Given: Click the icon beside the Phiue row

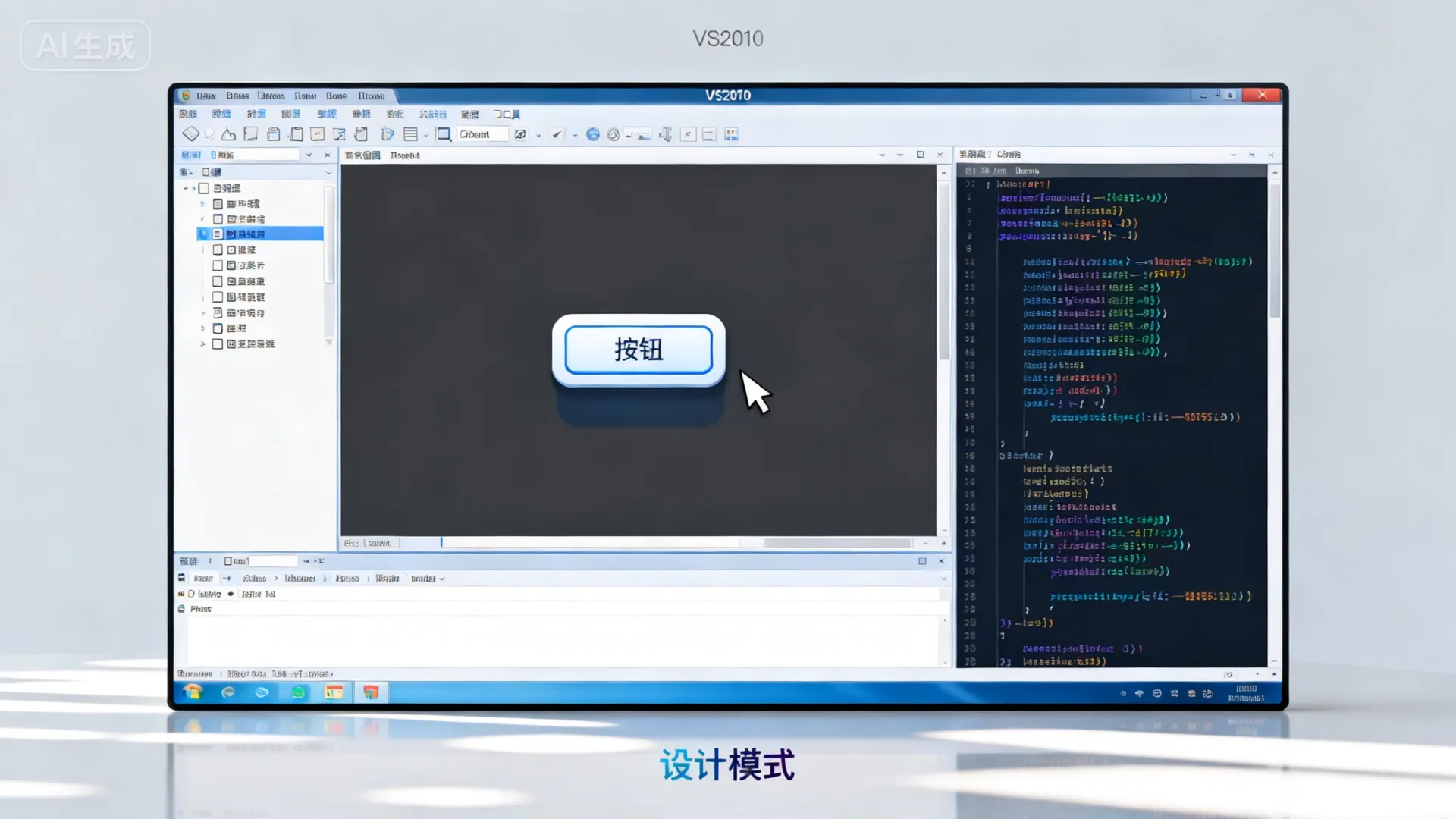Looking at the screenshot, I should point(181,609).
